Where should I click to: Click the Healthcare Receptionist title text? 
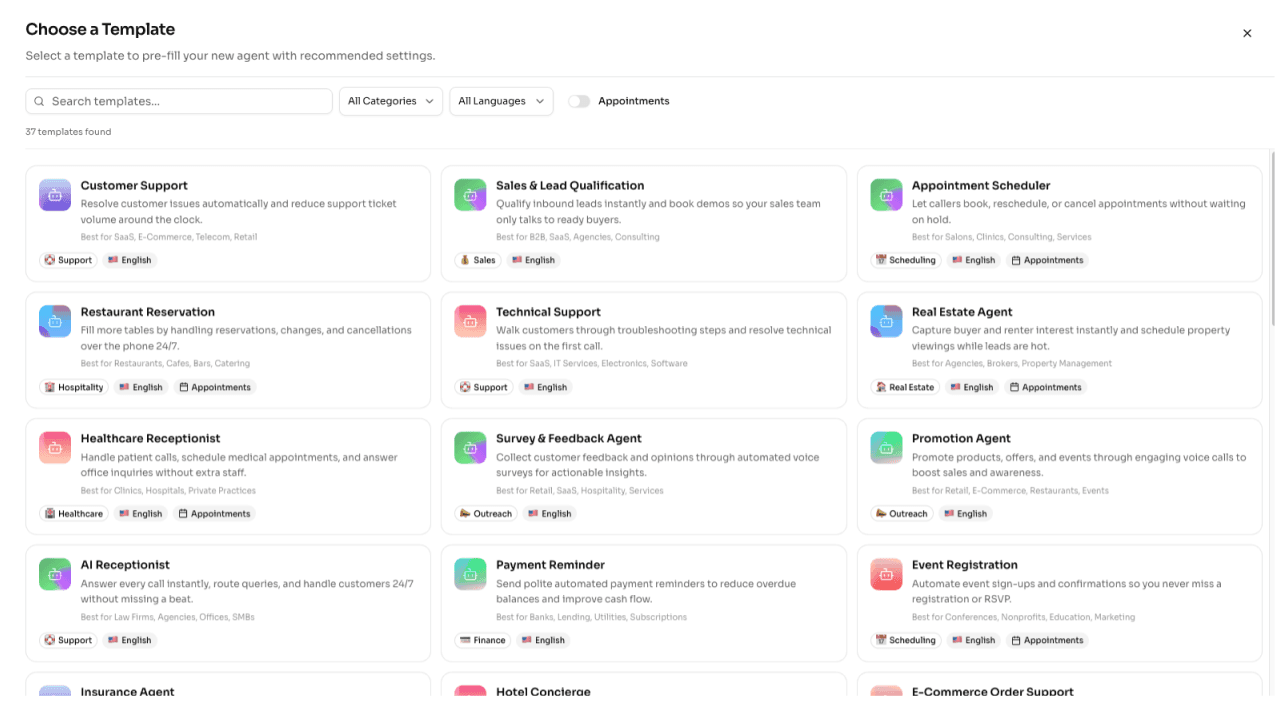click(x=150, y=438)
